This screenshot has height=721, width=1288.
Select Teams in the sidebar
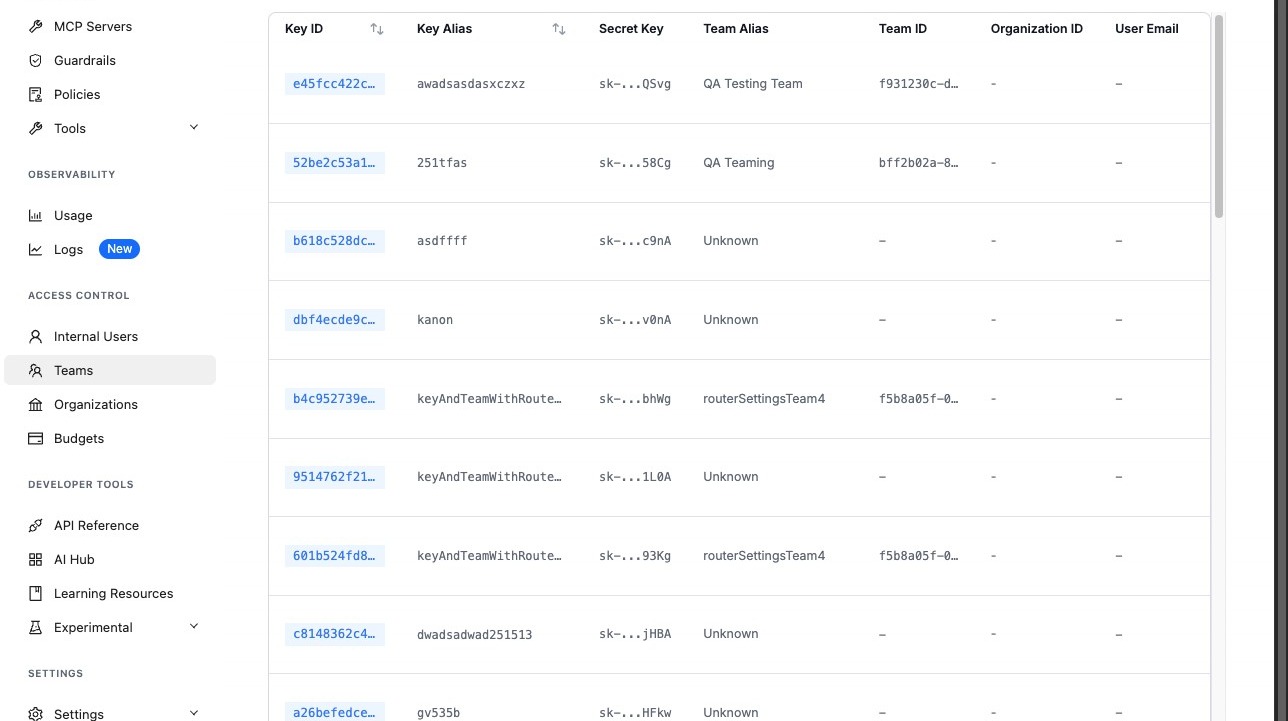[x=73, y=370]
